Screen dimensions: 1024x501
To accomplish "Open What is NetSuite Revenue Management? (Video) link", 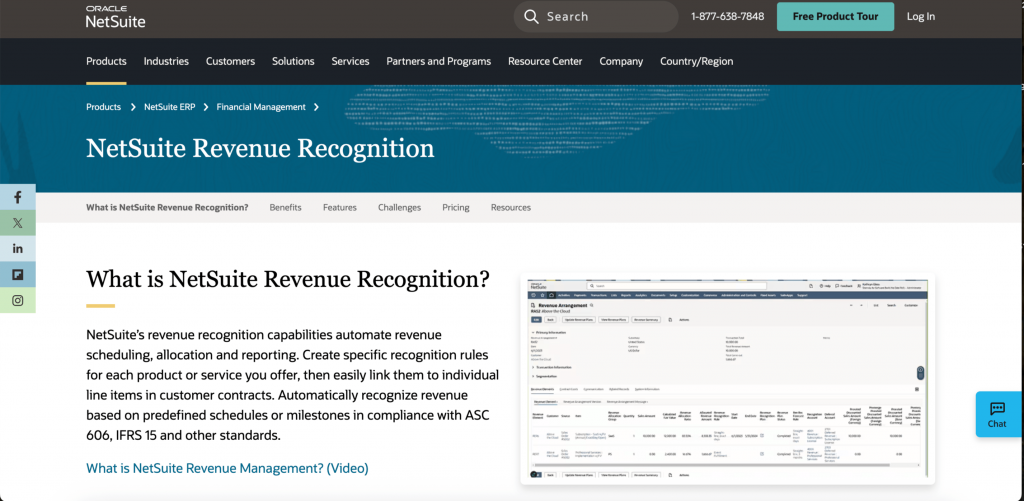I will click(x=227, y=468).
